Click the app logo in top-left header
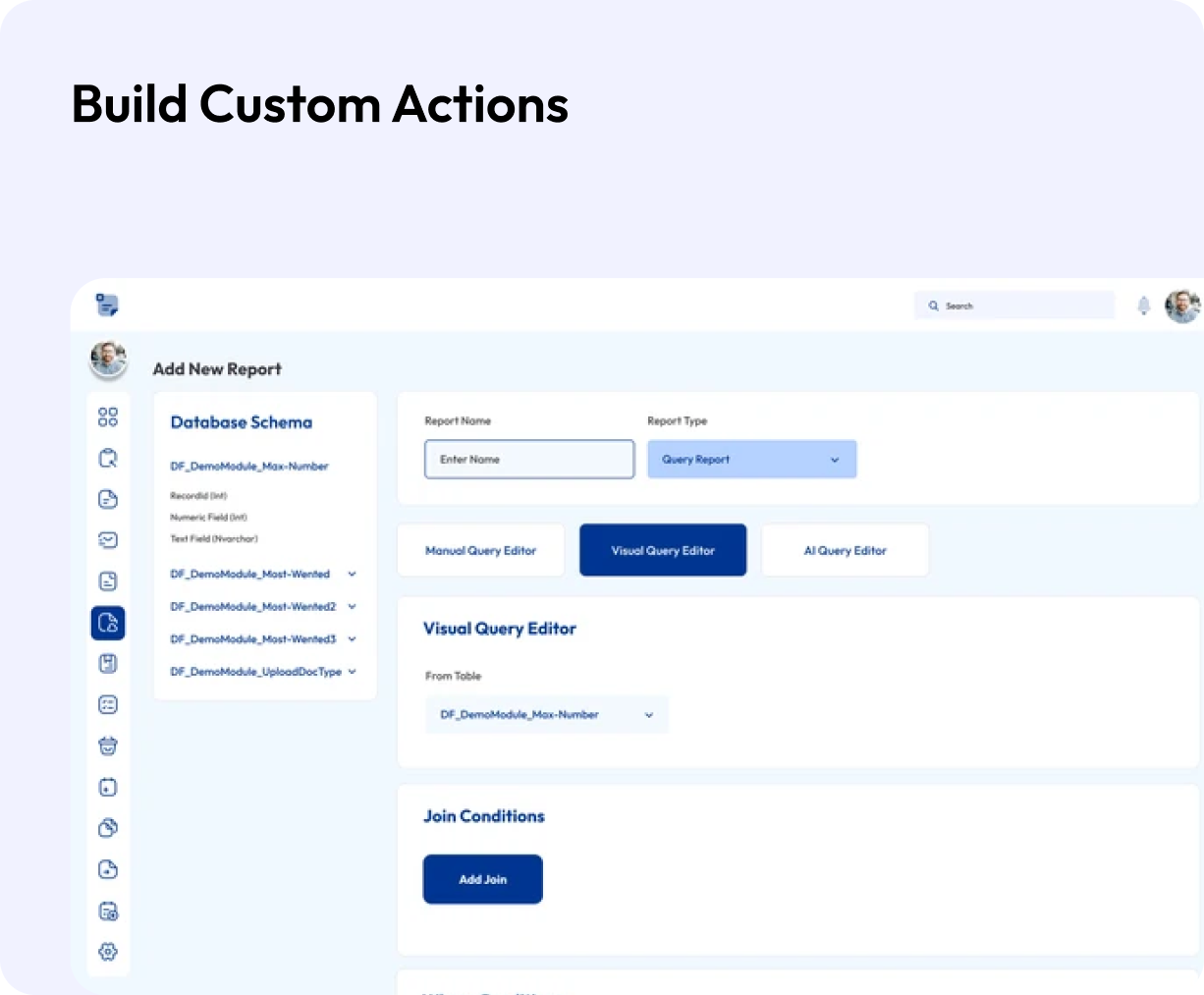The height and width of the screenshot is (995, 1204). (x=107, y=305)
